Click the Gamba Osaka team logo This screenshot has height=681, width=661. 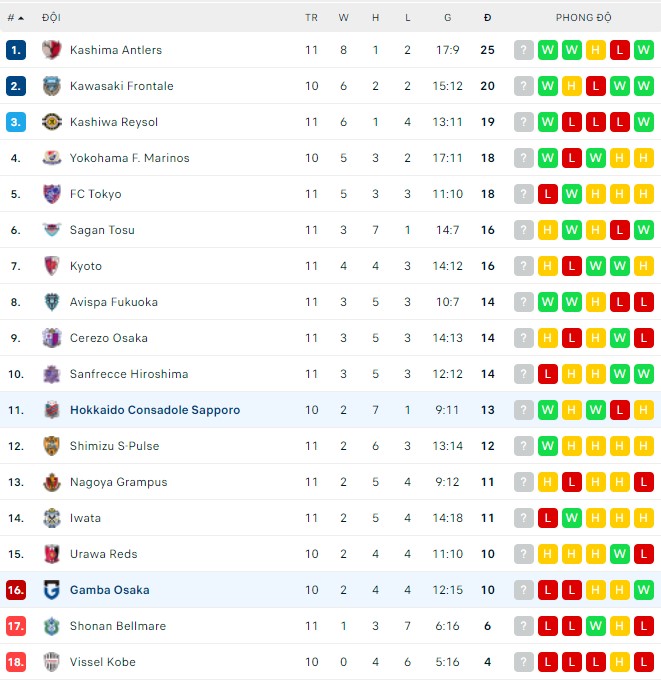tap(52, 590)
